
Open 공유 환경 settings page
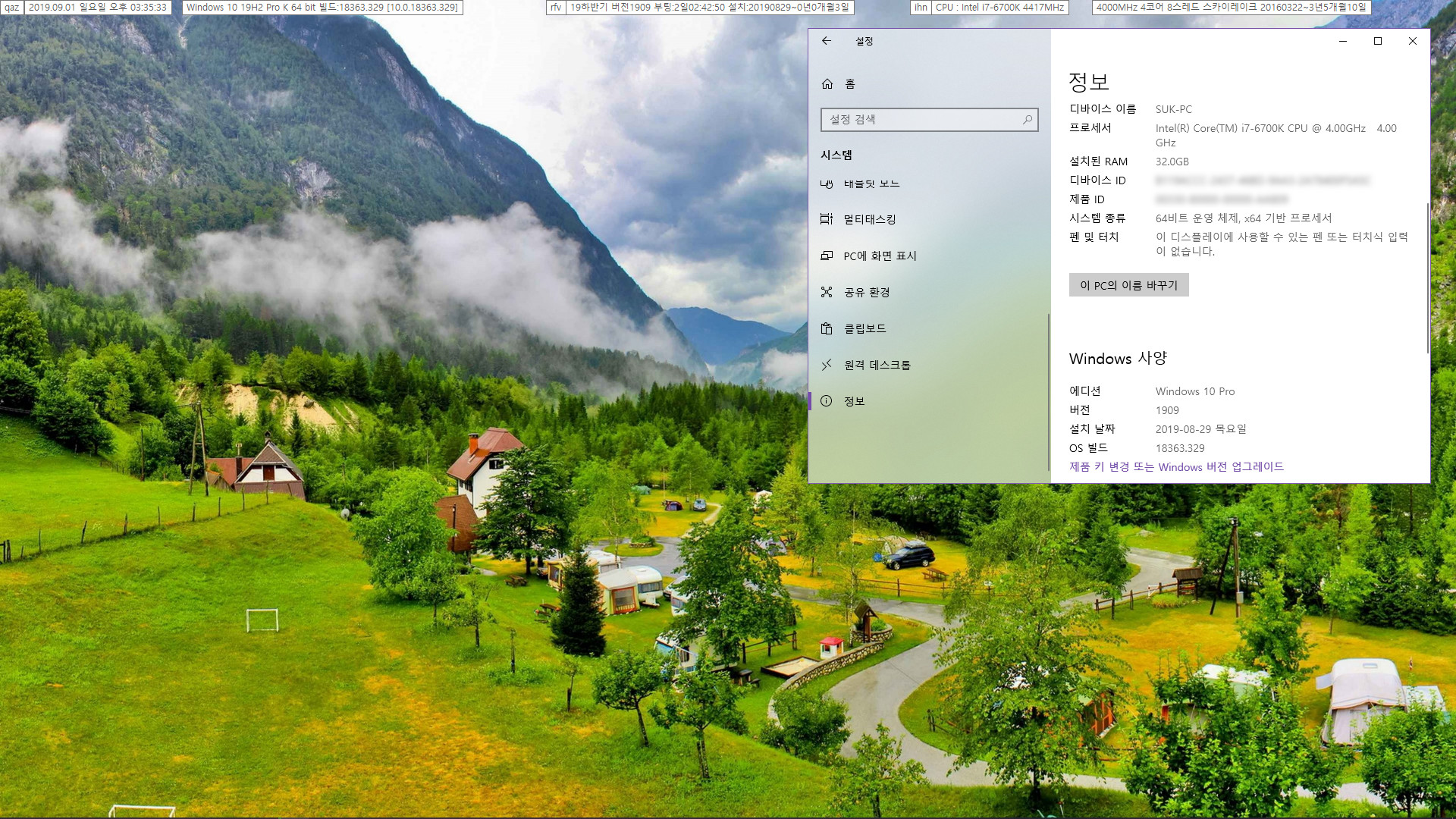[928, 292]
